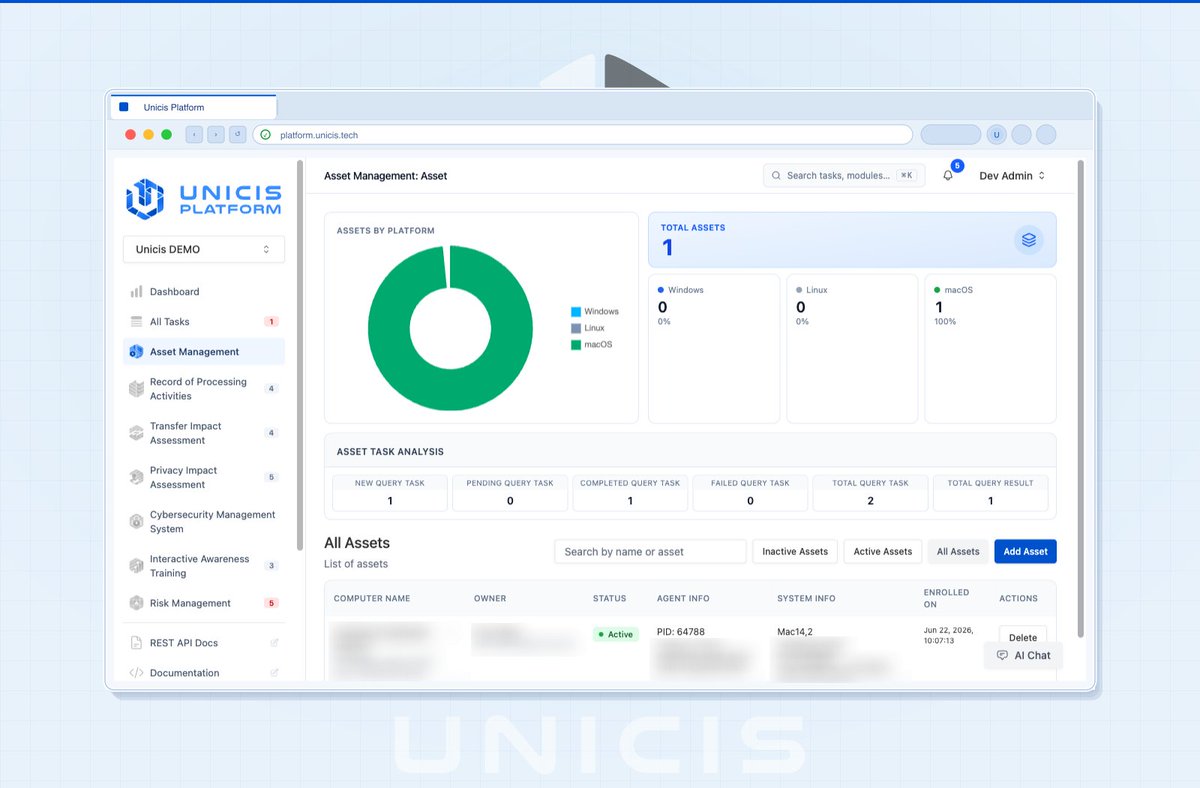Image resolution: width=1200 pixels, height=788 pixels.
Task: Filter by Active Assets
Action: pos(882,551)
